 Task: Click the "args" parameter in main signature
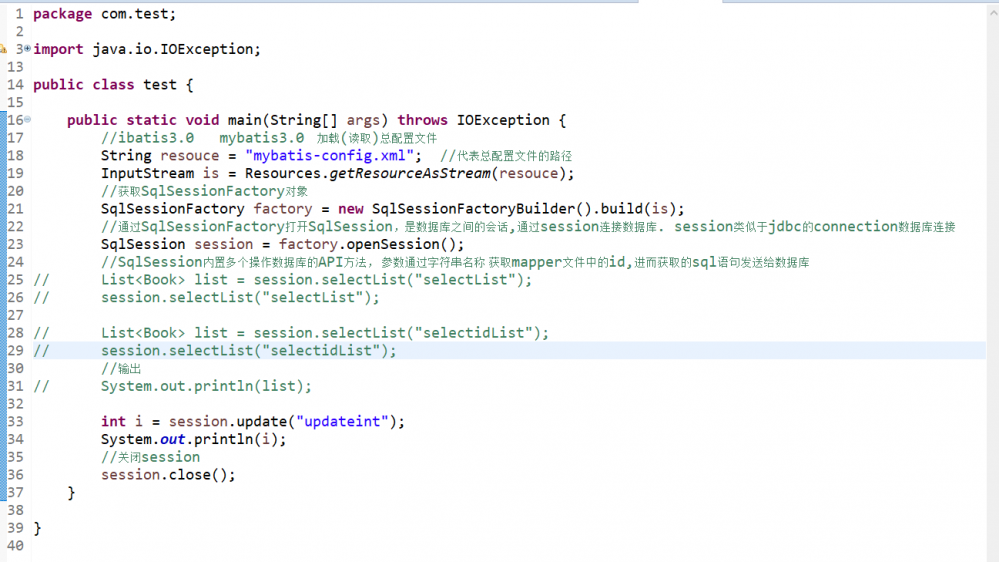pos(363,120)
